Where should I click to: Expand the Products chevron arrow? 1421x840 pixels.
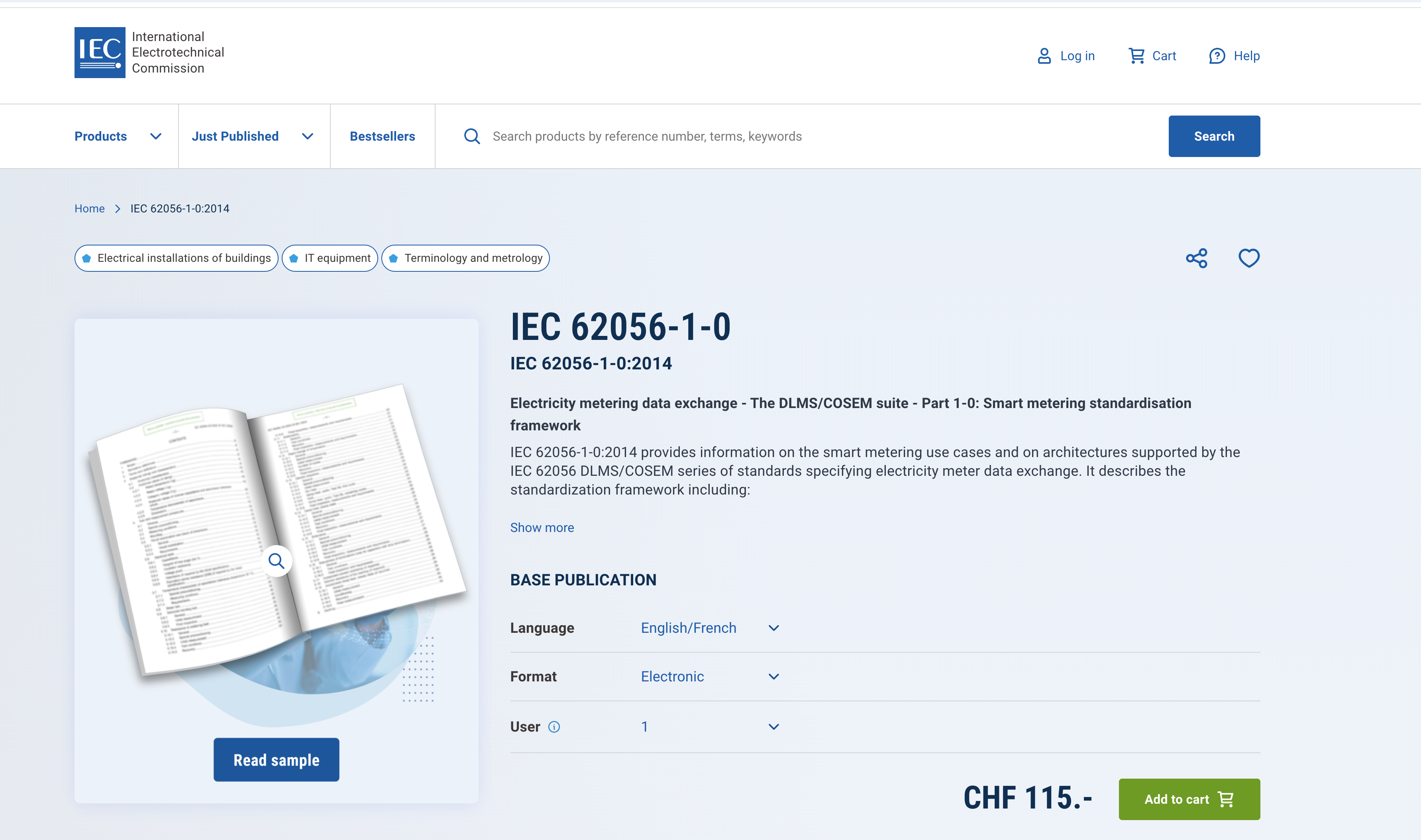(156, 136)
